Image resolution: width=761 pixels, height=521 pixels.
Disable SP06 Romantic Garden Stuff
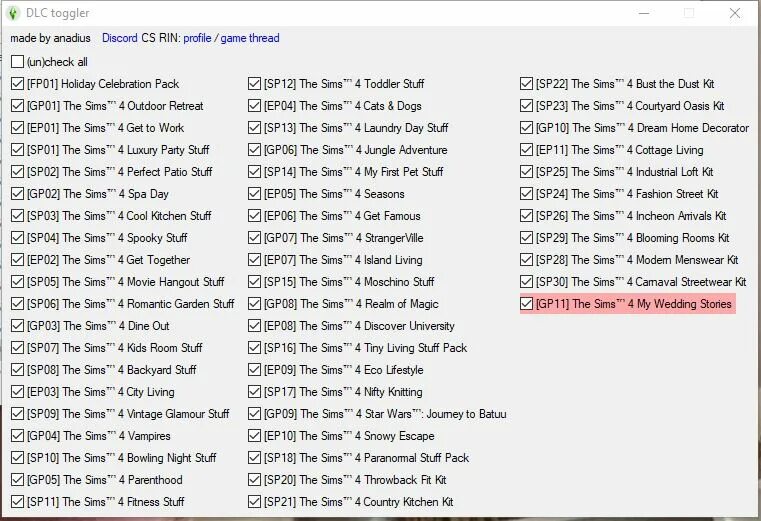coord(17,303)
